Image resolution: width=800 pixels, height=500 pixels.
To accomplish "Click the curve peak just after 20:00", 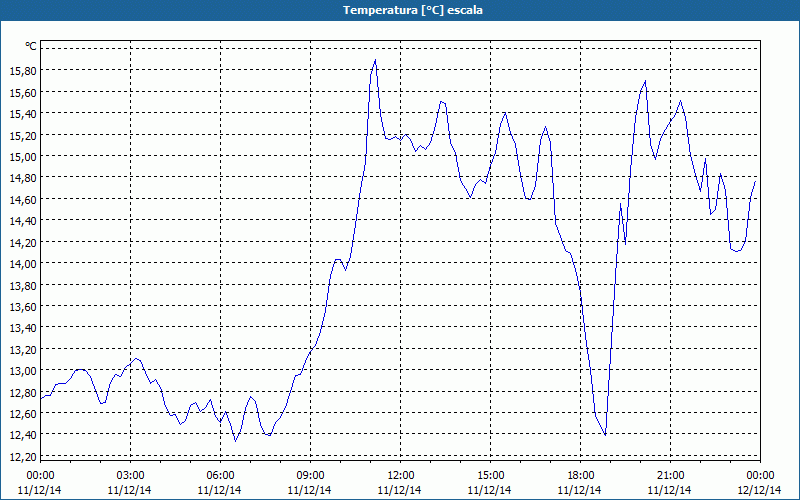I will [x=645, y=81].
